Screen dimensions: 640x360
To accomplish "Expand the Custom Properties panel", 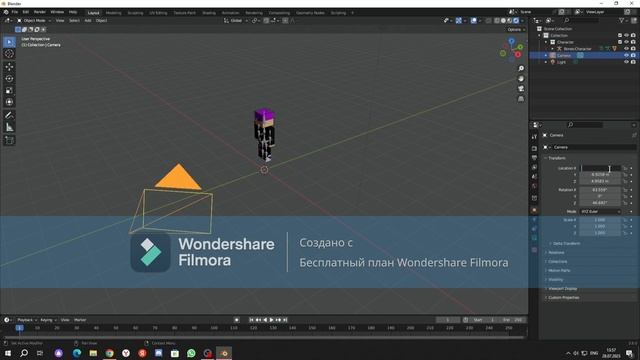I will click(x=562, y=298).
